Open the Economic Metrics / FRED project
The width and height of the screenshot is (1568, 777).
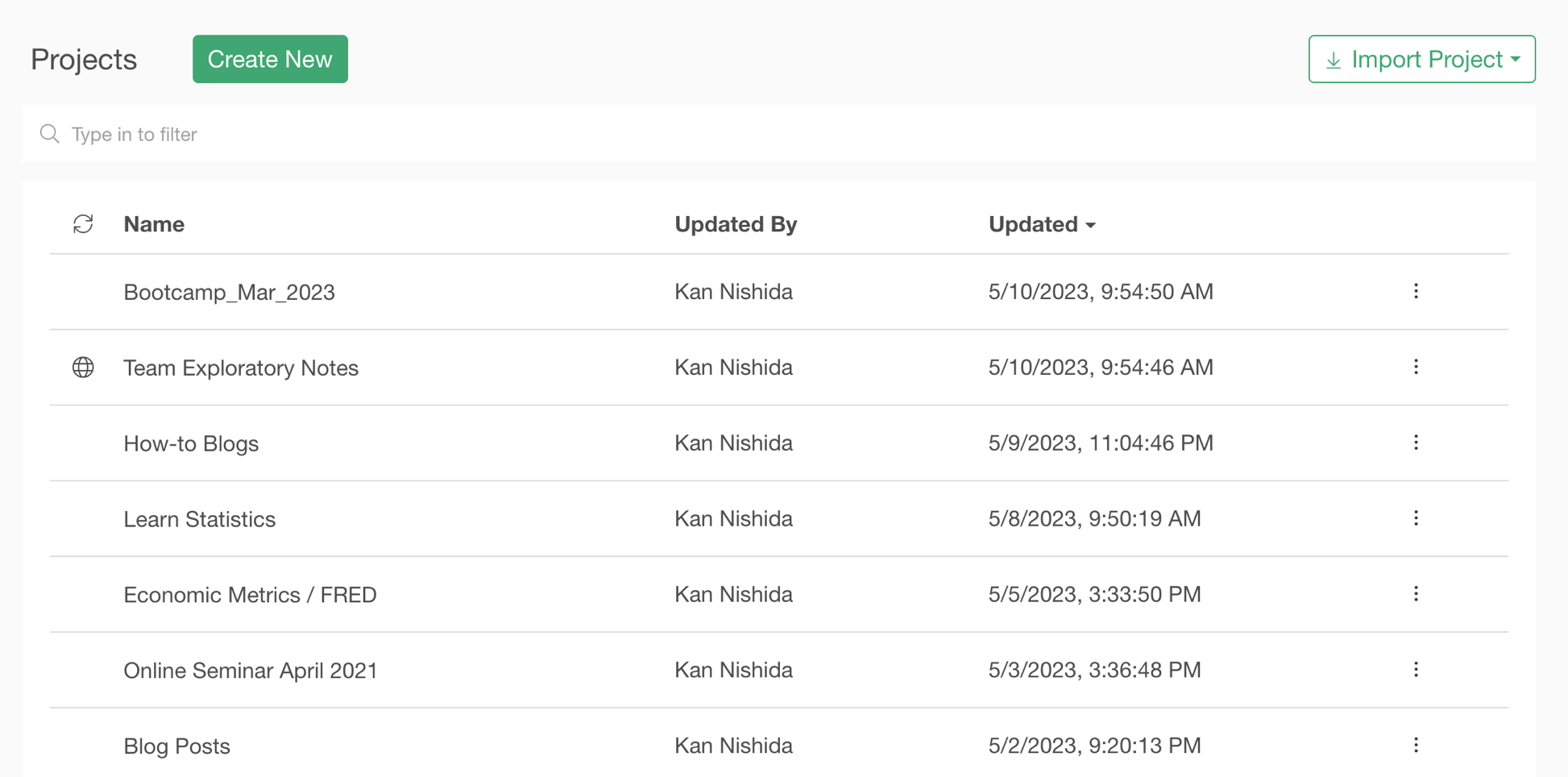250,595
